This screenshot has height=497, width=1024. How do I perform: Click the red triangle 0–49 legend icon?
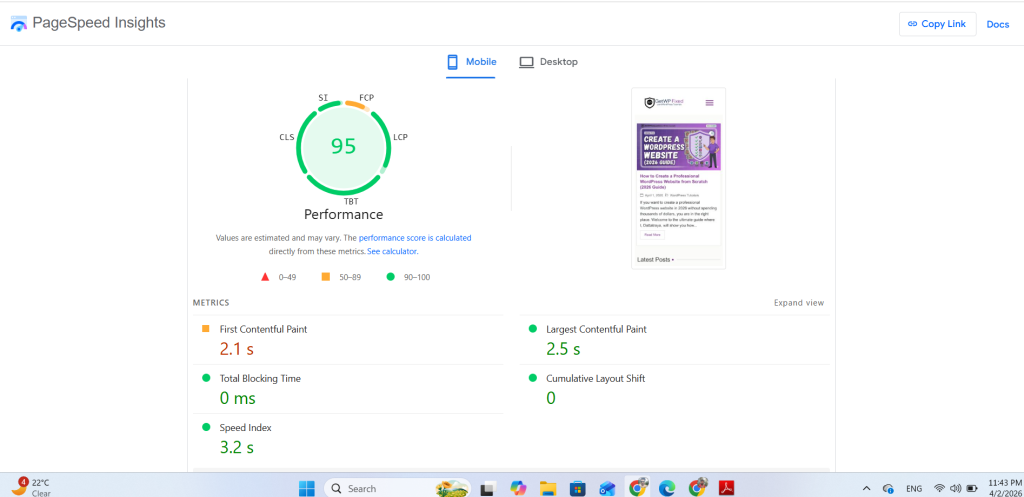point(265,277)
